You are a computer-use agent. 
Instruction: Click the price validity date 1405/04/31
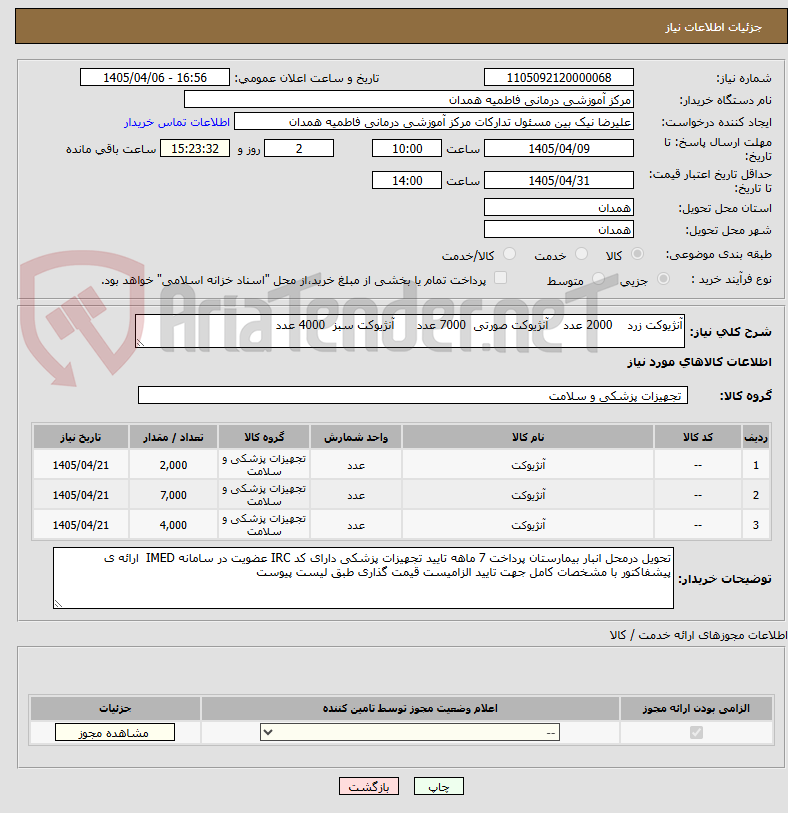pos(558,180)
